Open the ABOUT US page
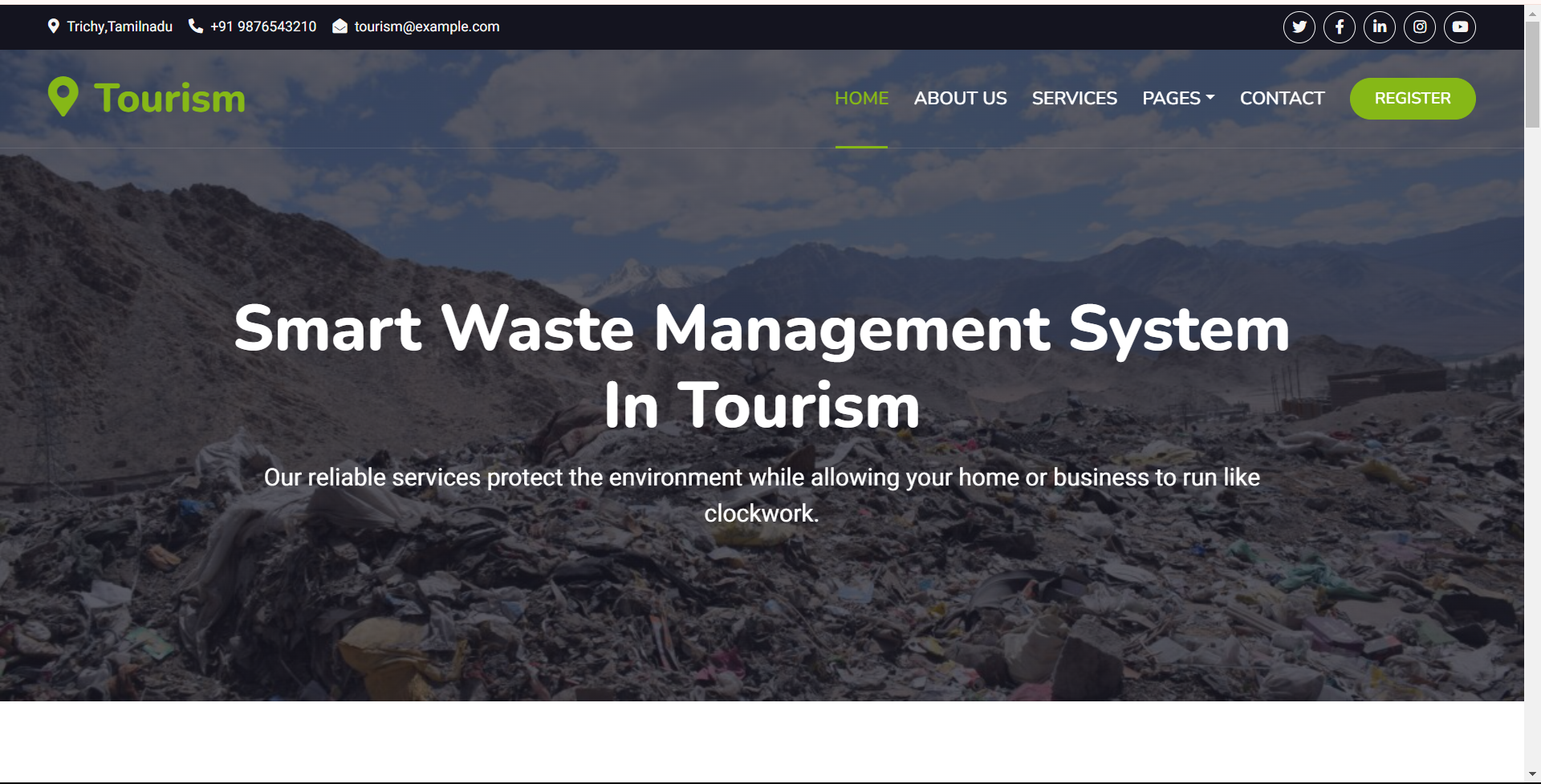This screenshot has width=1541, height=784. [x=960, y=98]
